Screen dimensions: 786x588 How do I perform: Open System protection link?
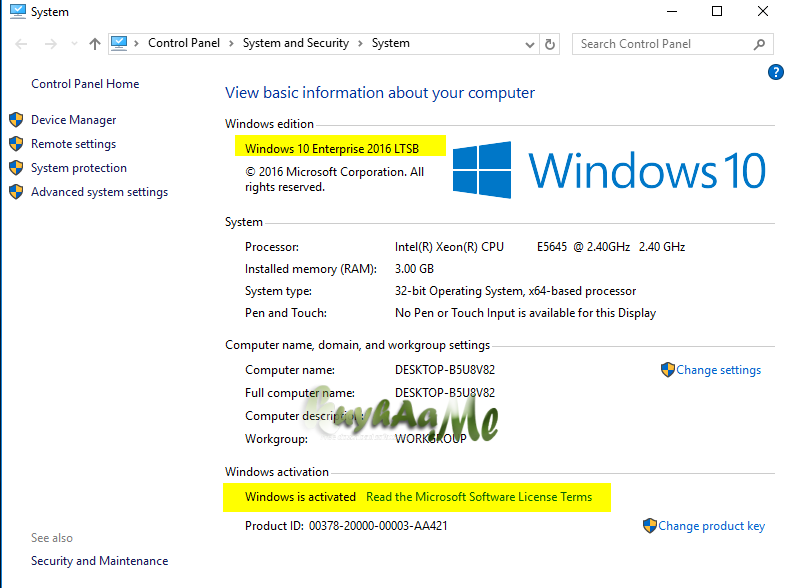click(x=79, y=168)
